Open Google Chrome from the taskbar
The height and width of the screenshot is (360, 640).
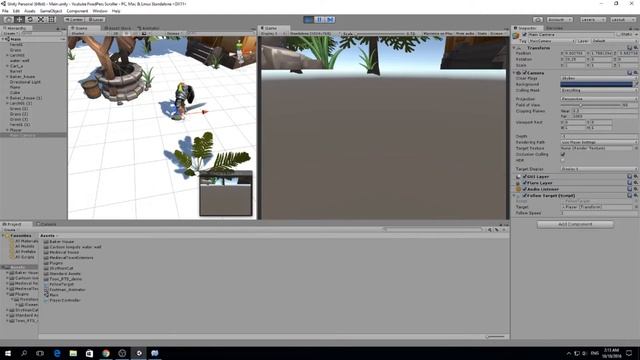point(106,353)
